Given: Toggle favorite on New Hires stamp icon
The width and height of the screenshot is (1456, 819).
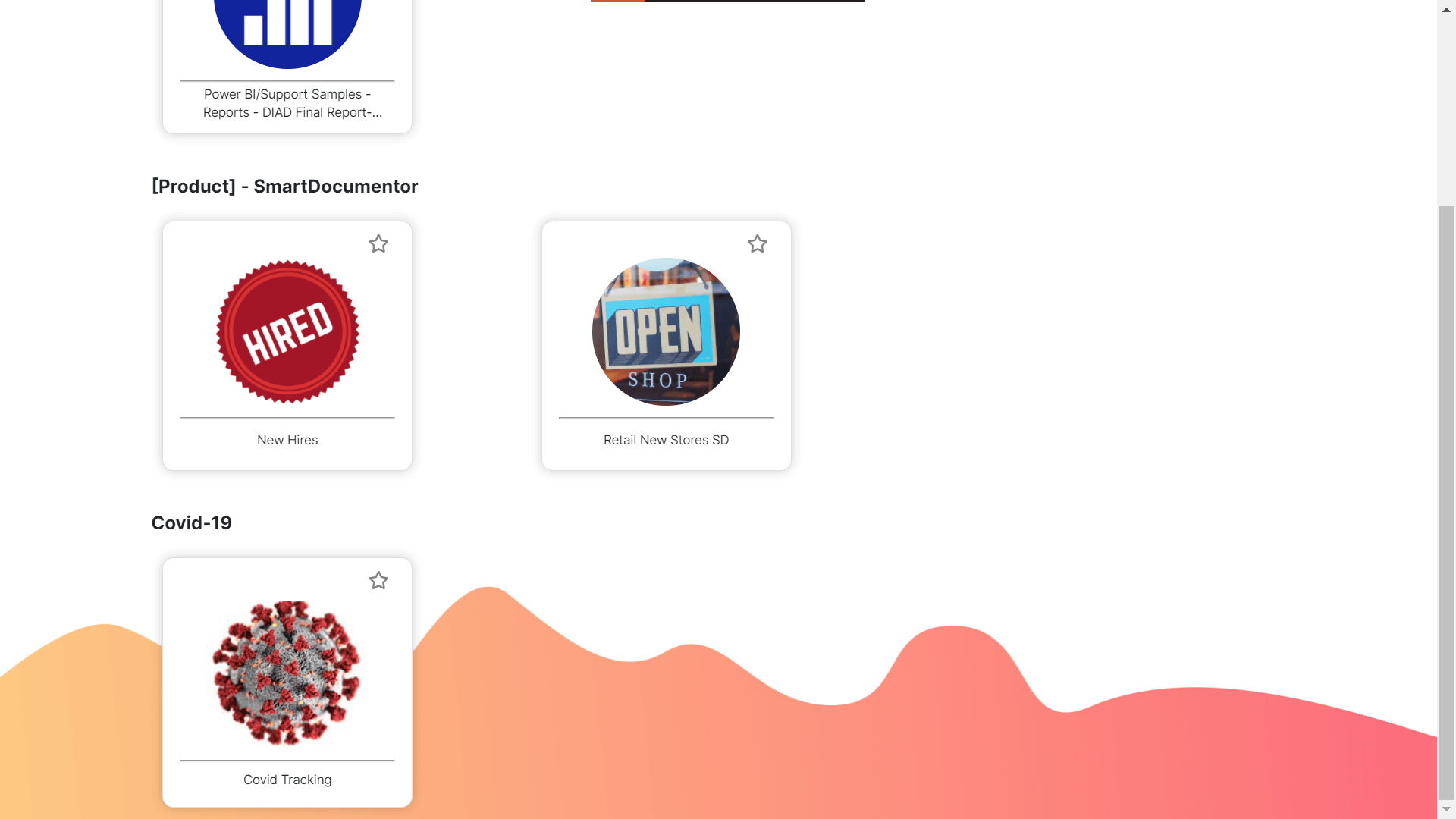Looking at the screenshot, I should point(379,244).
